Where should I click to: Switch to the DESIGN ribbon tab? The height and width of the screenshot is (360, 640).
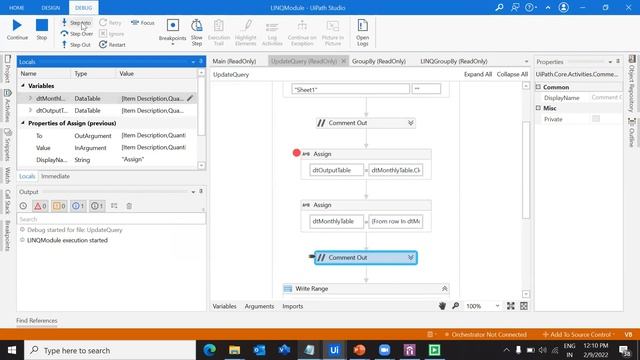tap(51, 8)
